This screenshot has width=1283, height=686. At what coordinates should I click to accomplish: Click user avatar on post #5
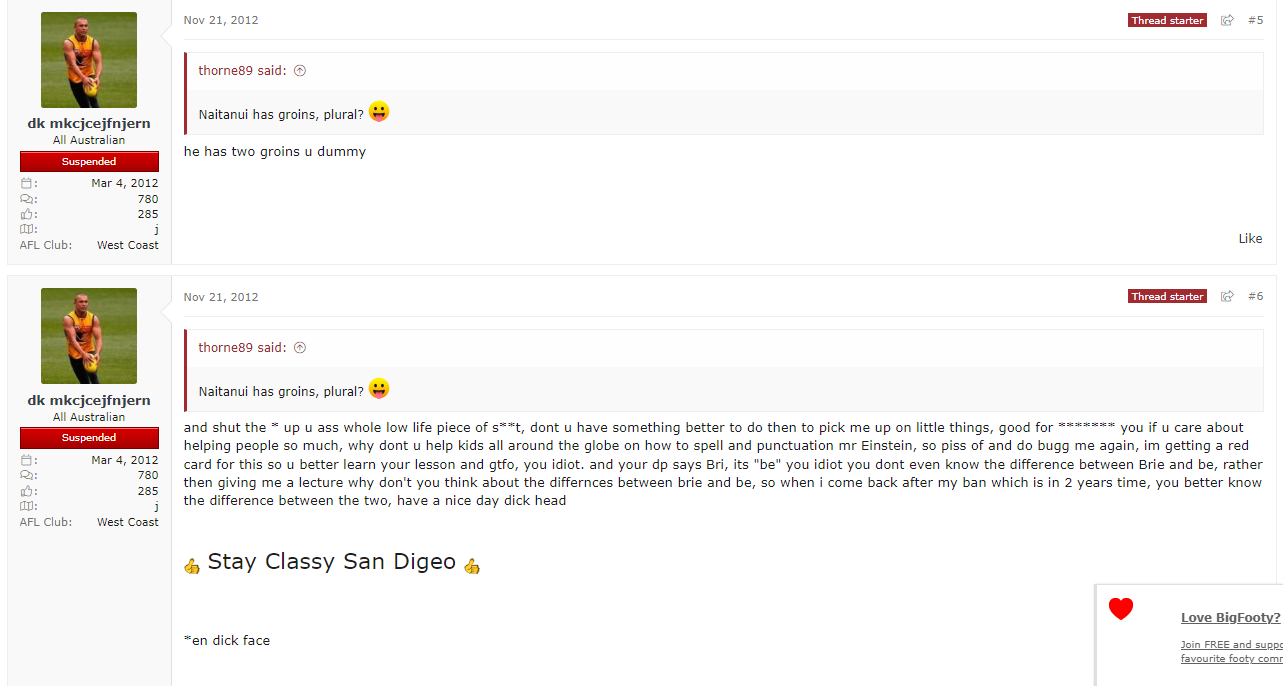click(x=89, y=60)
